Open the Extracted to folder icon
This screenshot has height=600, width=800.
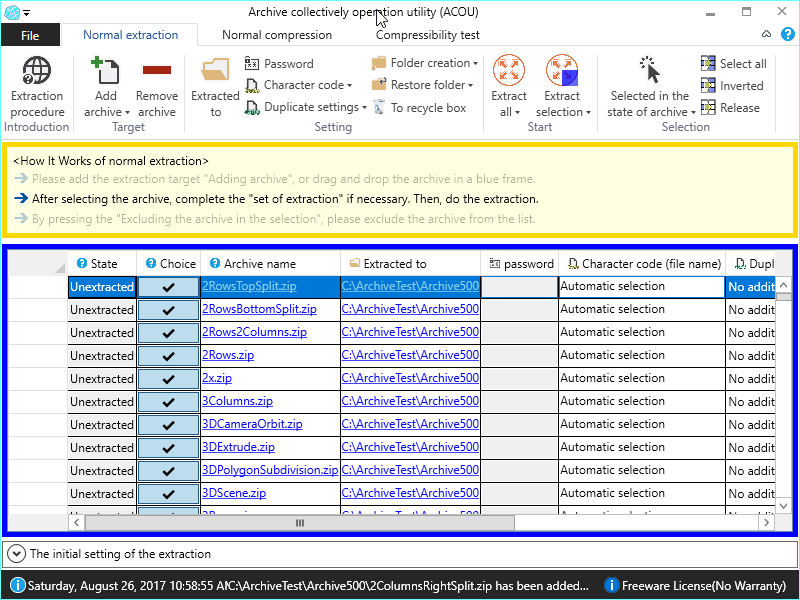click(x=215, y=70)
